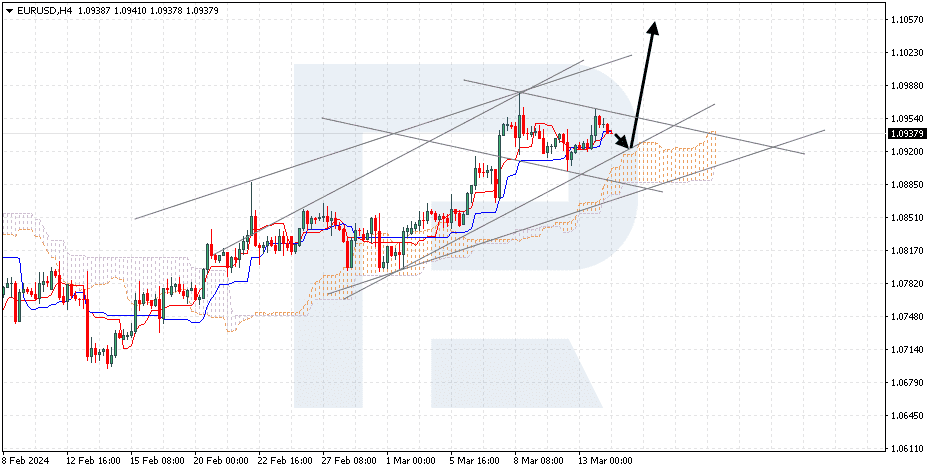Click the 27 Feb 08:00 time label

click(x=349, y=461)
